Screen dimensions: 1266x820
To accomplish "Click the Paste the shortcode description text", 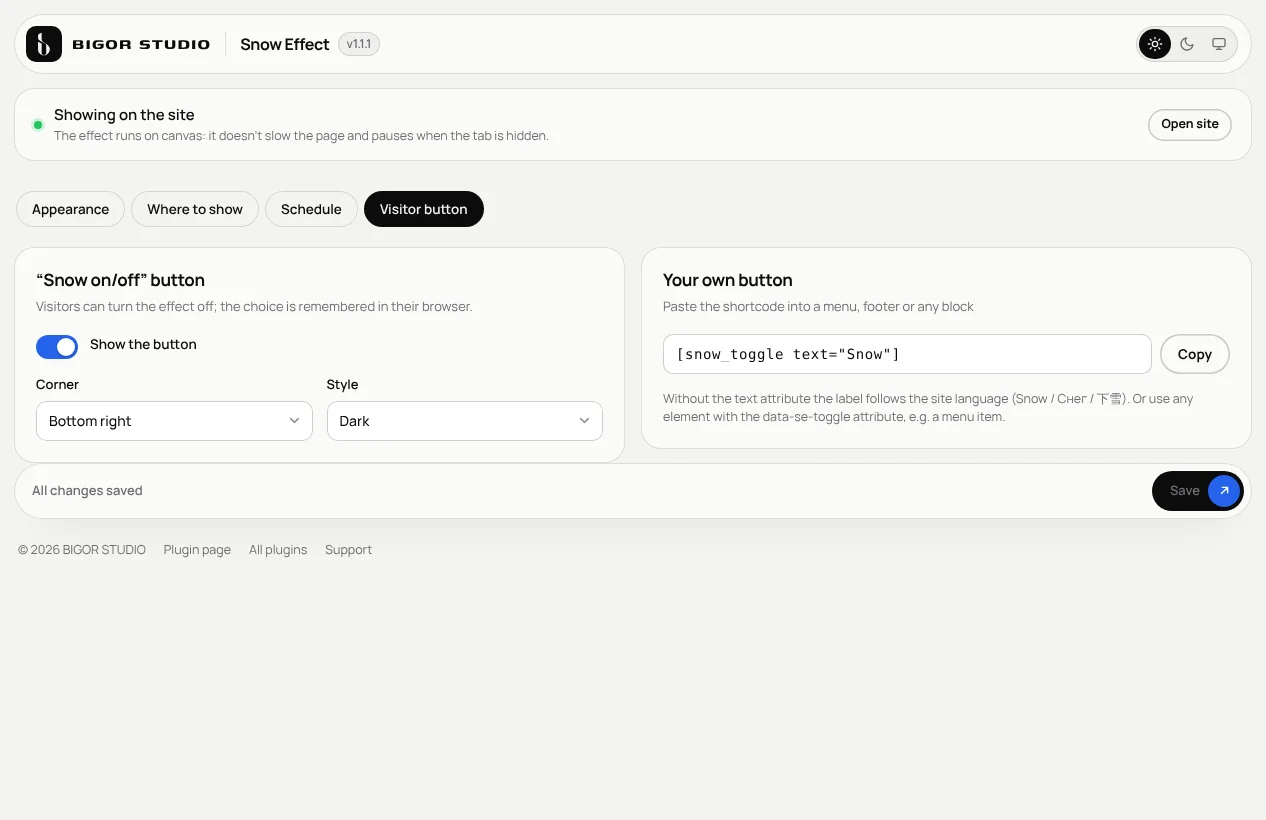I will point(818,307).
